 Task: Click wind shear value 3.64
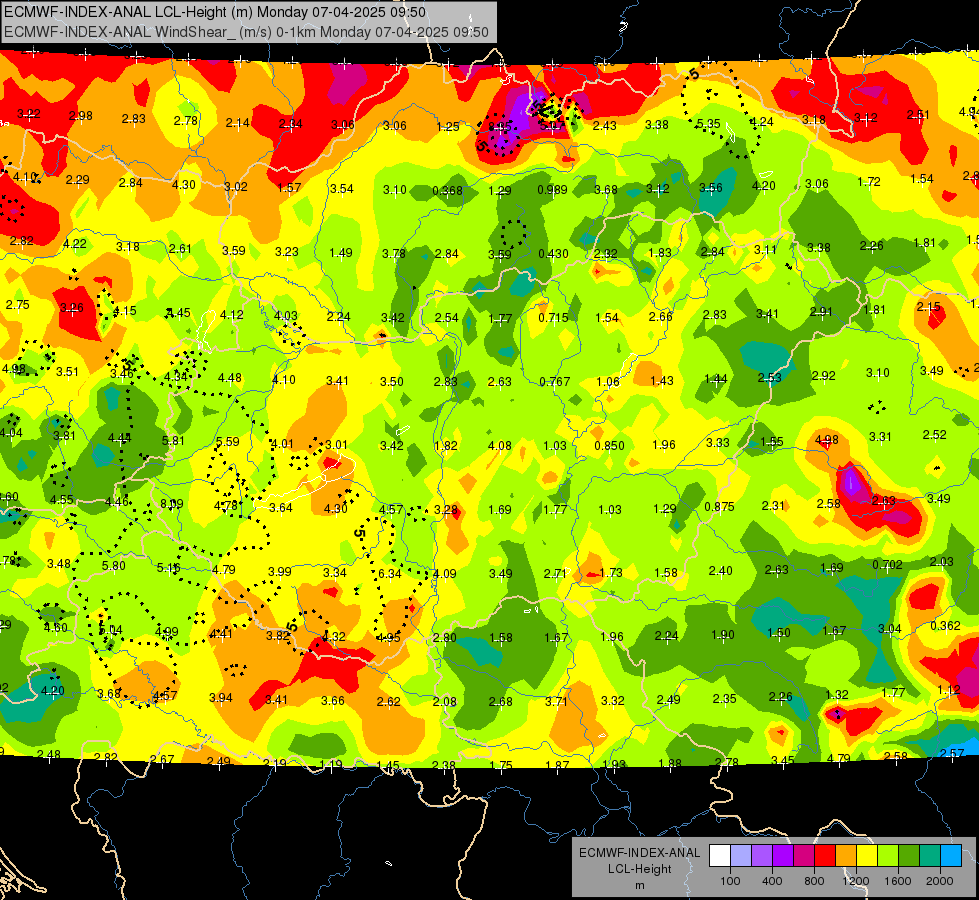pos(281,508)
